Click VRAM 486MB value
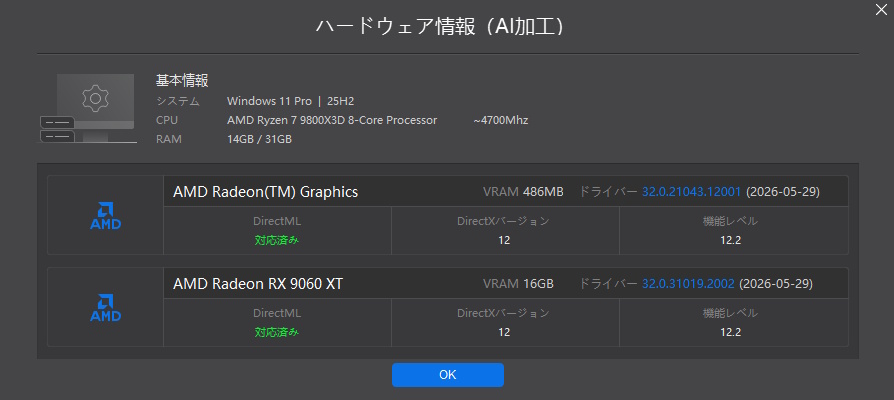 pyautogui.click(x=543, y=192)
